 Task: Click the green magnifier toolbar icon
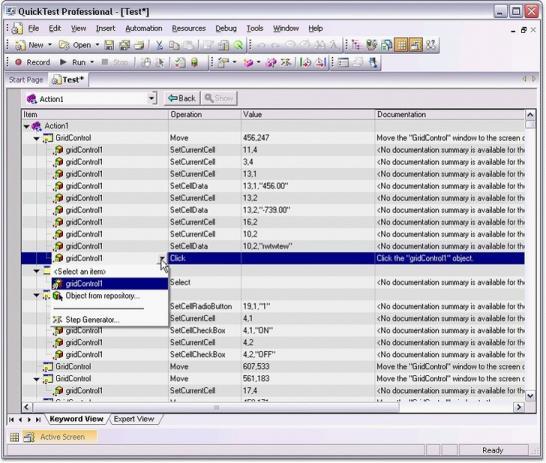coord(238,45)
